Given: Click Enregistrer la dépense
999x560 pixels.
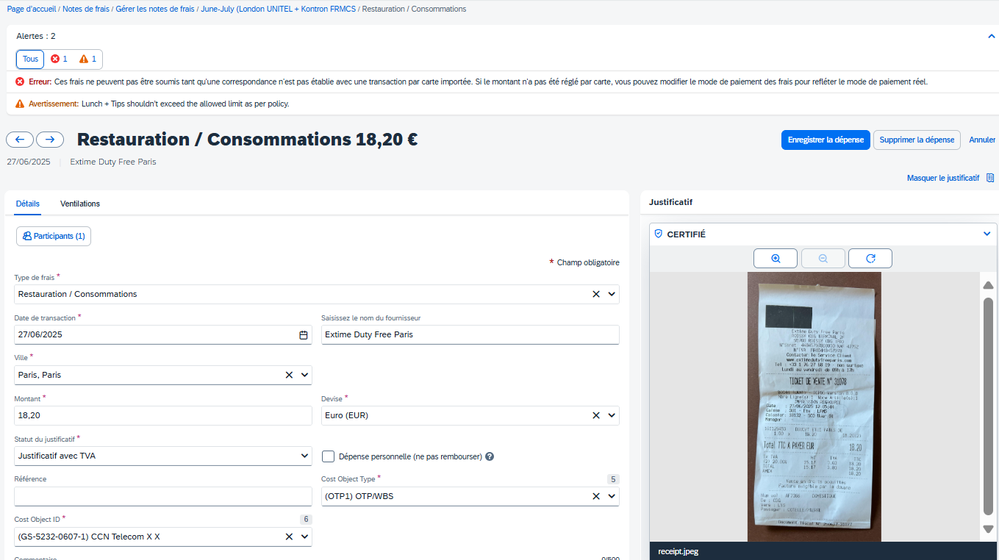Looking at the screenshot, I should (826, 140).
